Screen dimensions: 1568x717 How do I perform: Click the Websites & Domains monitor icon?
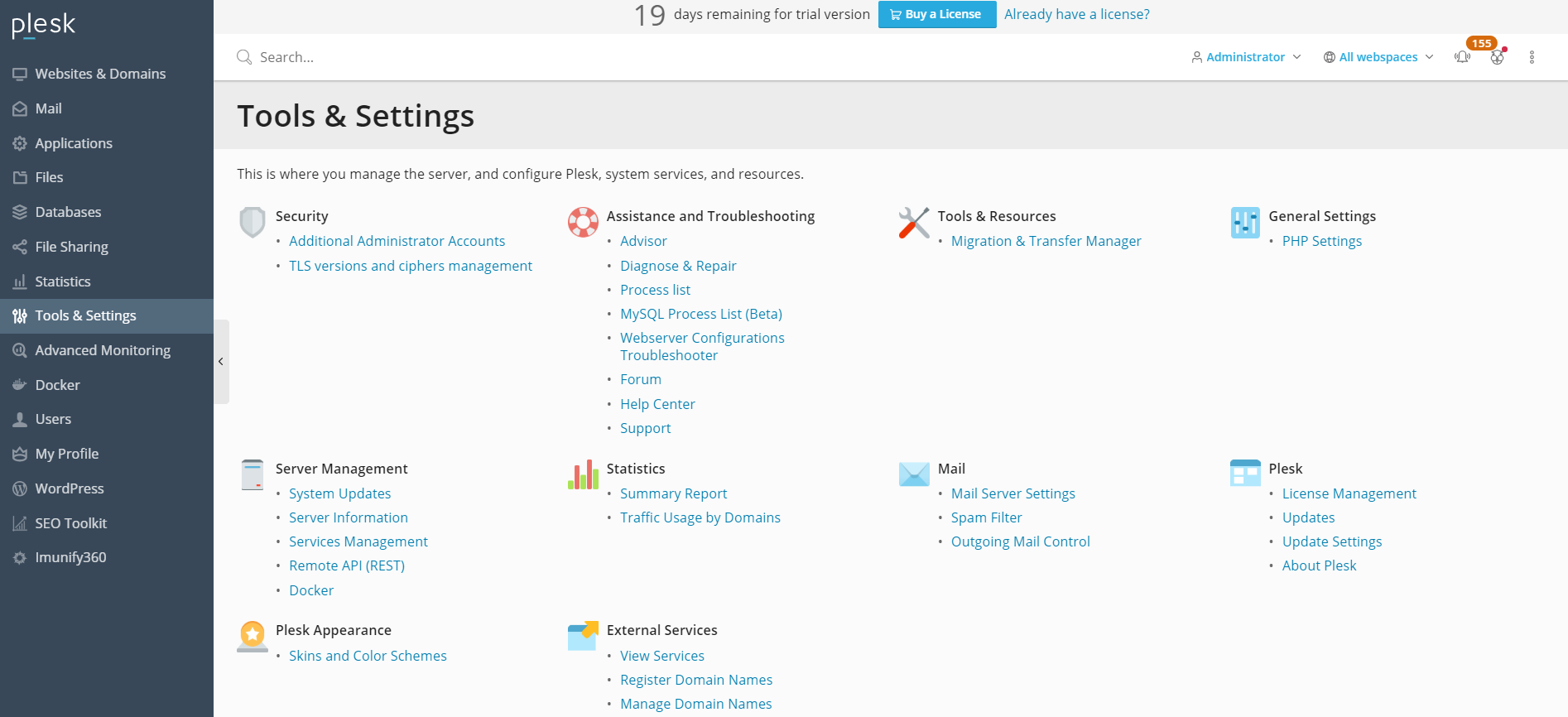tap(20, 74)
